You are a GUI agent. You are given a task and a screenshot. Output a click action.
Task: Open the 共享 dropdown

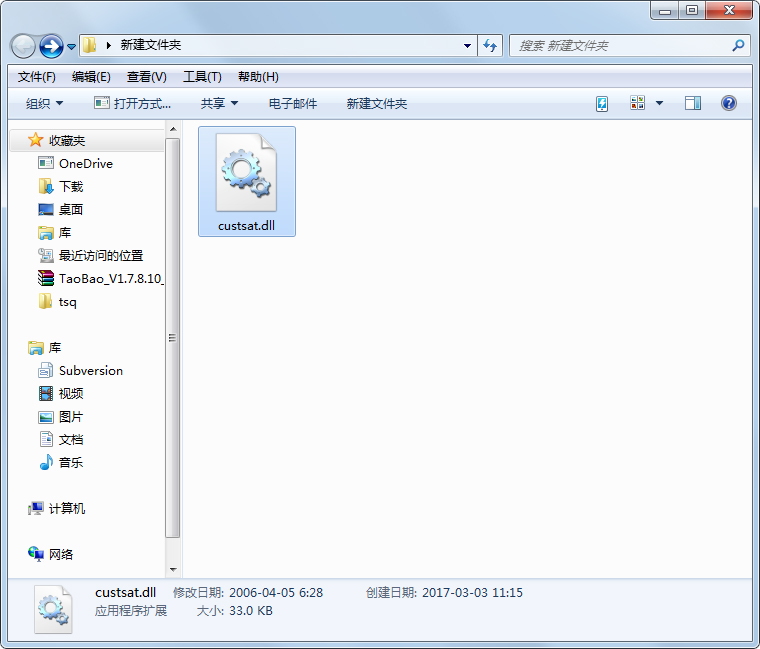coord(220,103)
